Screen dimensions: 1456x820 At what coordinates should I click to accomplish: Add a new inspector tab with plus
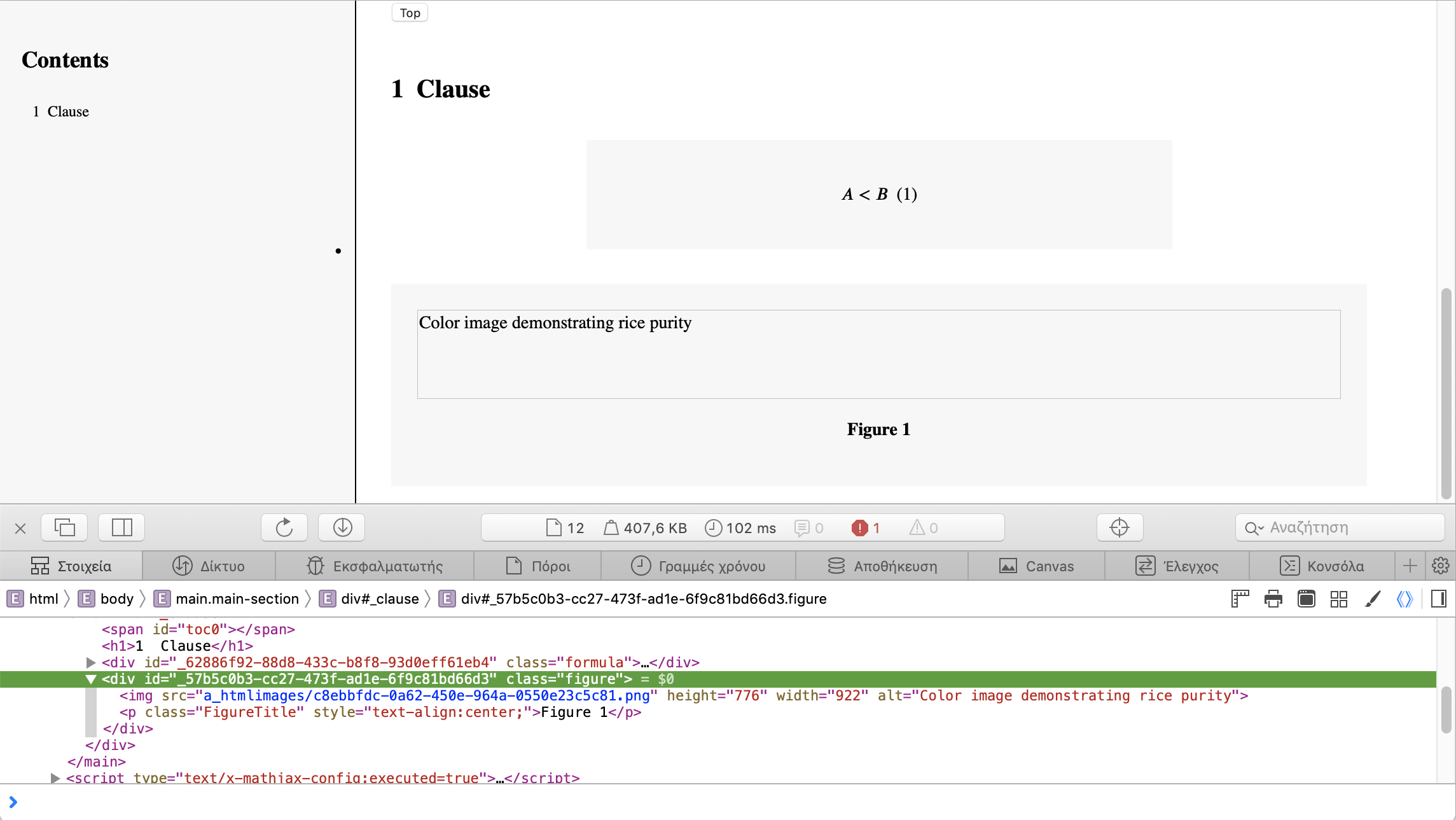[x=1410, y=566]
